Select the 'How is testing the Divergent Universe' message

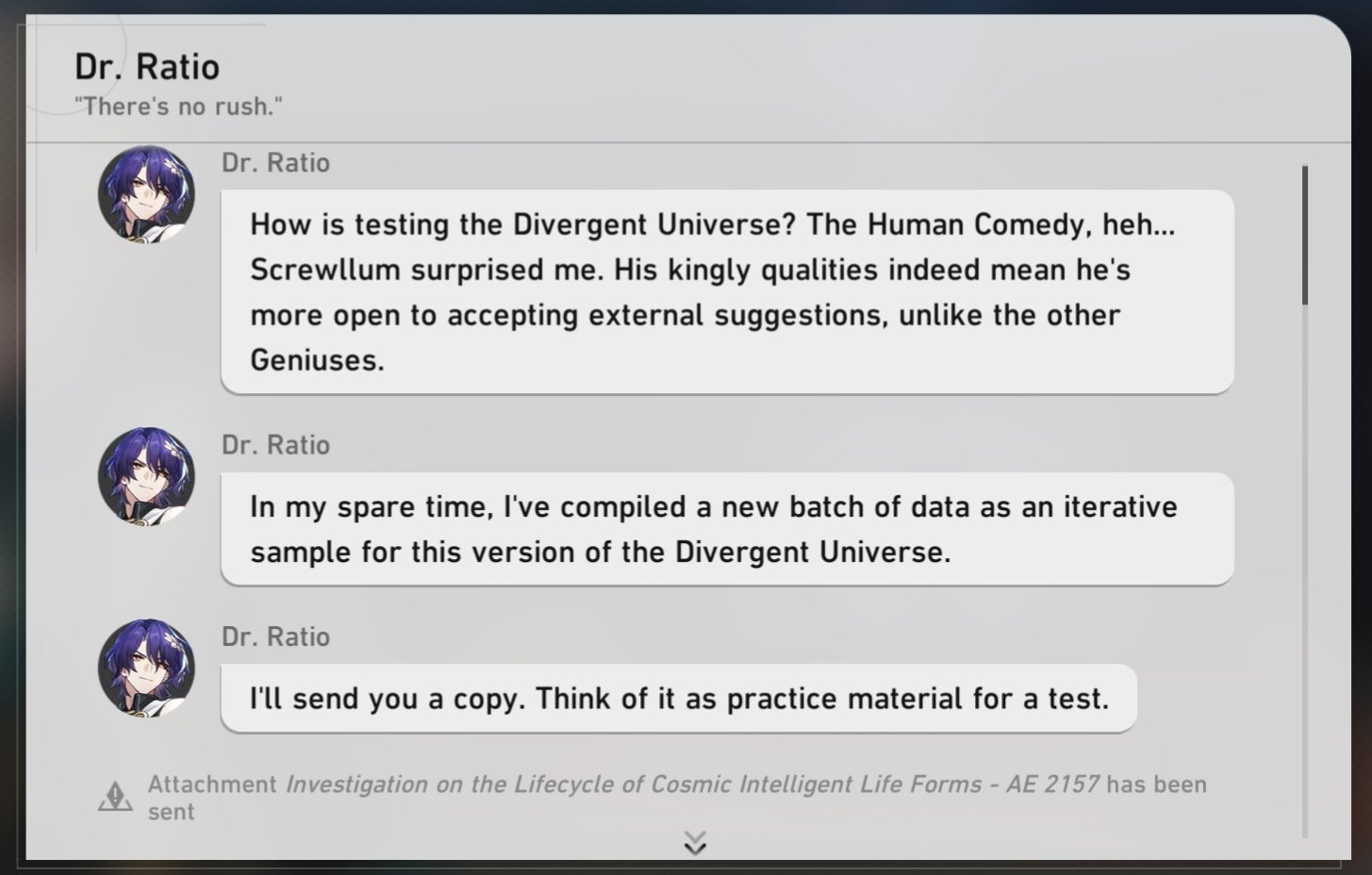[x=726, y=291]
